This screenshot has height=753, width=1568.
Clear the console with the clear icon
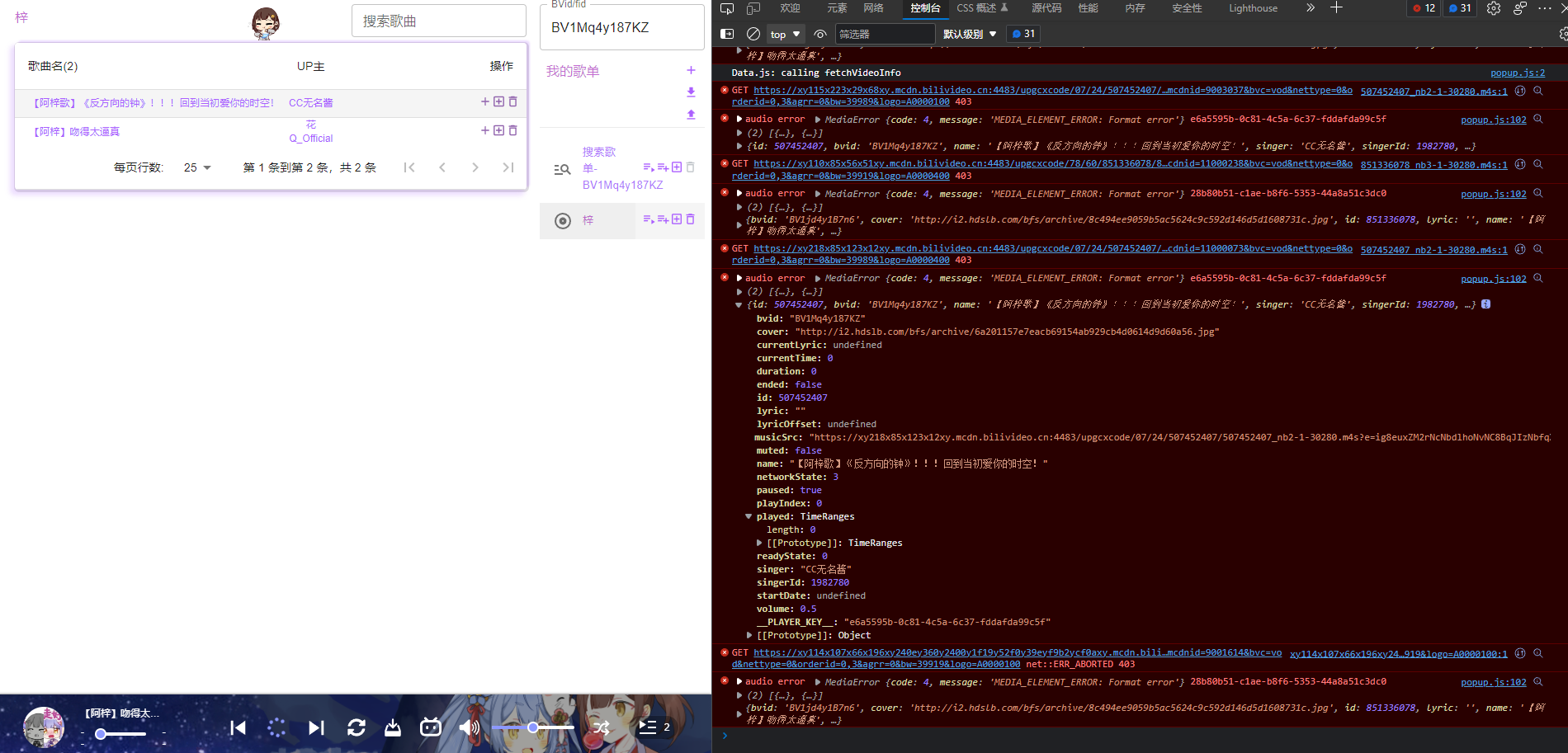pos(752,34)
